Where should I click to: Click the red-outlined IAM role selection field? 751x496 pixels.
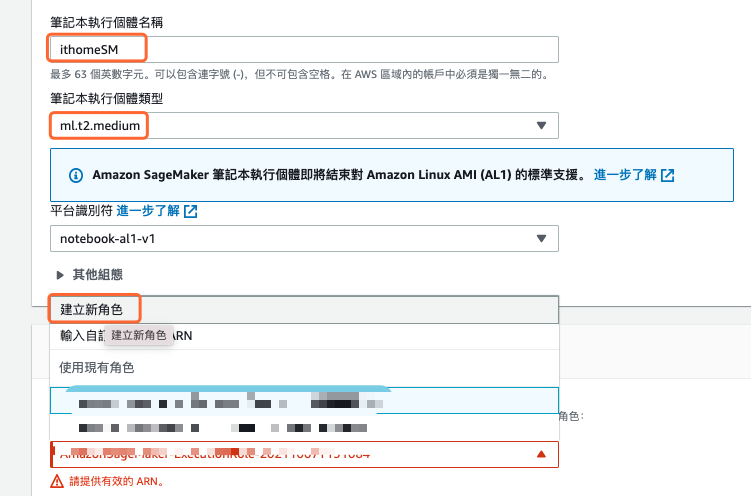pos(300,454)
